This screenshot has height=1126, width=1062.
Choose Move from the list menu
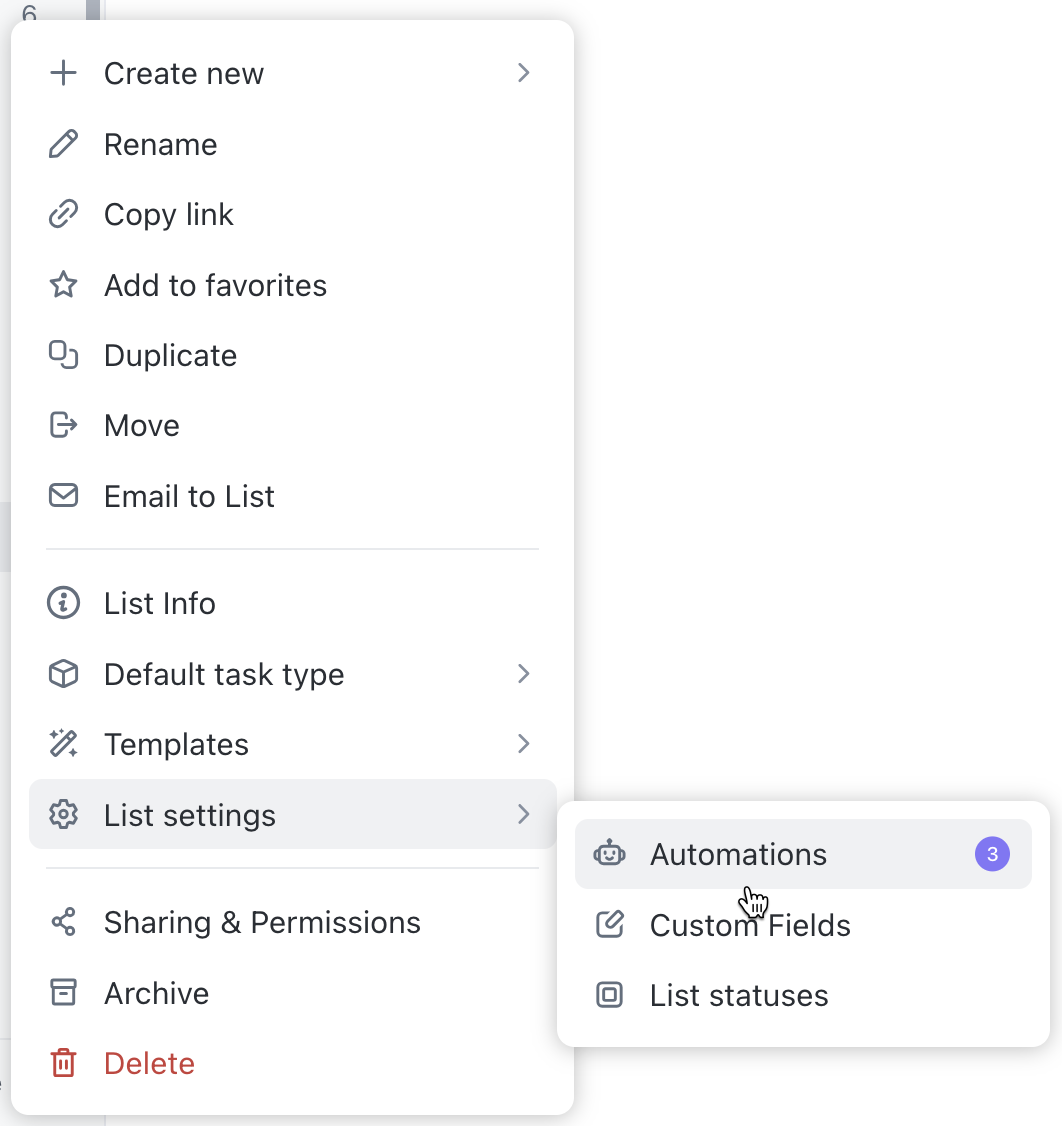coord(141,425)
